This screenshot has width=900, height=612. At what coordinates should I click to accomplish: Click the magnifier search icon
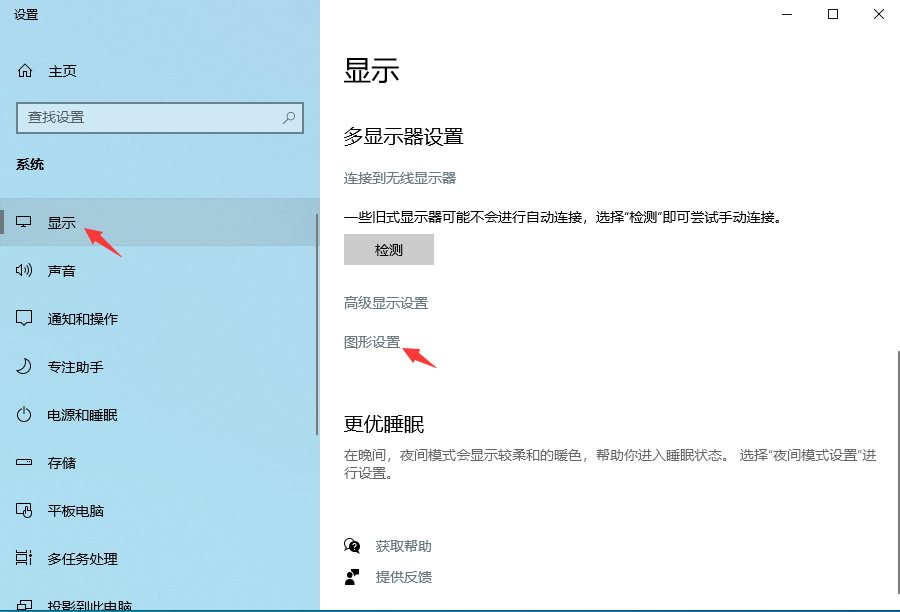point(289,118)
